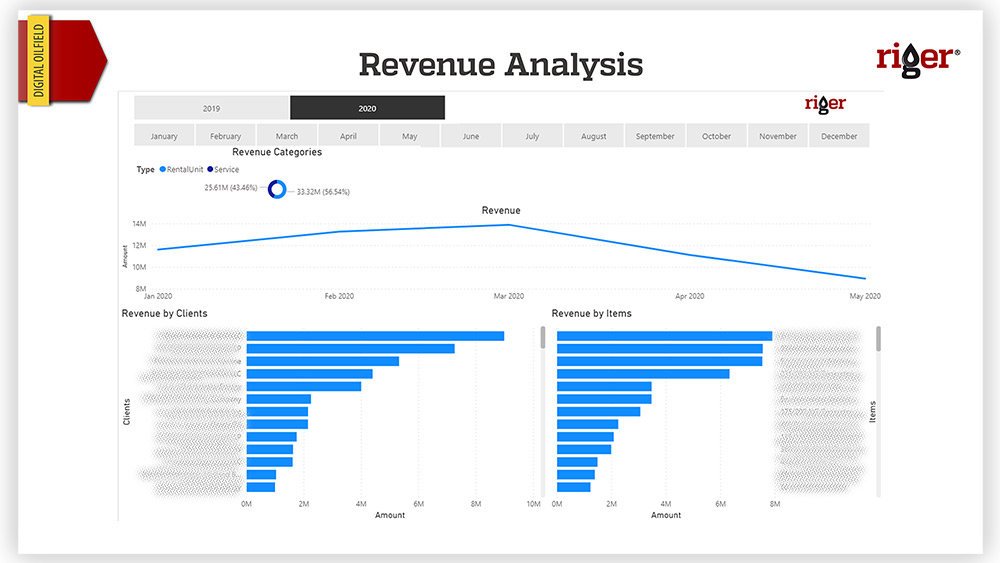Image resolution: width=1000 pixels, height=563 pixels.
Task: Click the small Riger logo in dashboard
Action: click(825, 104)
